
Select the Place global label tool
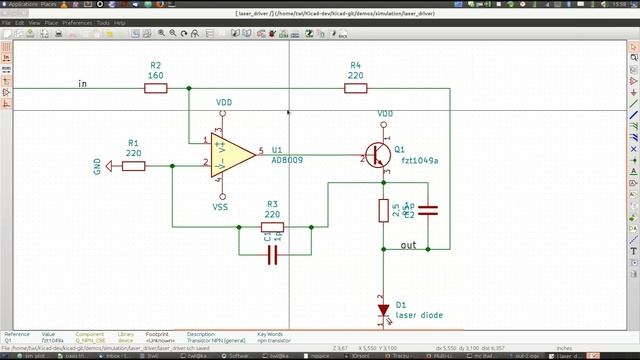click(x=633, y=182)
